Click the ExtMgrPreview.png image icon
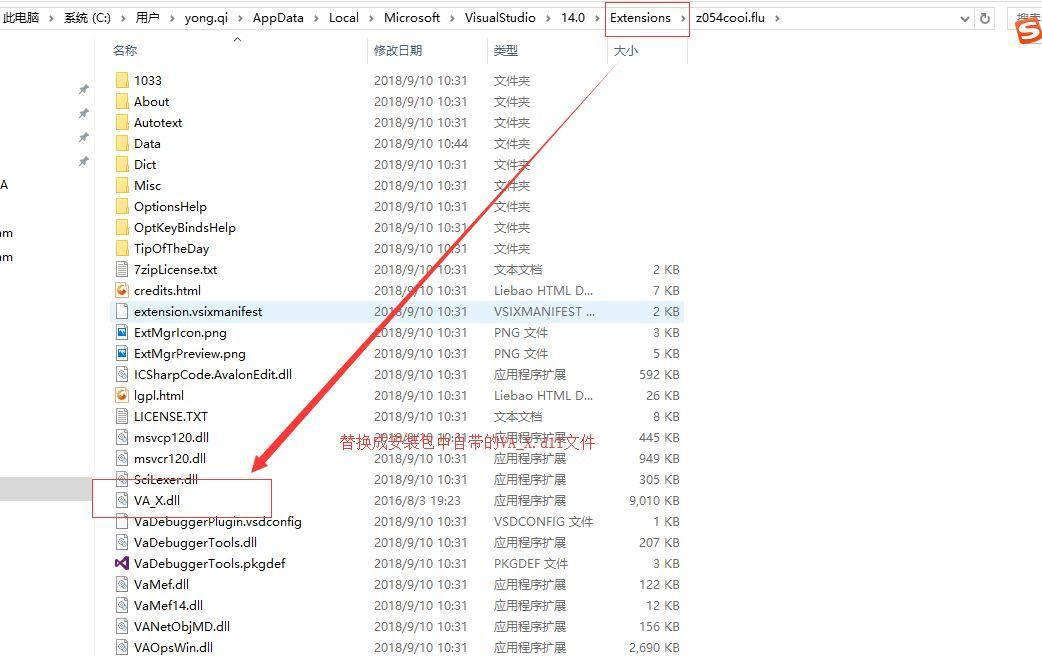This screenshot has height=663, width=1042. pos(122,353)
